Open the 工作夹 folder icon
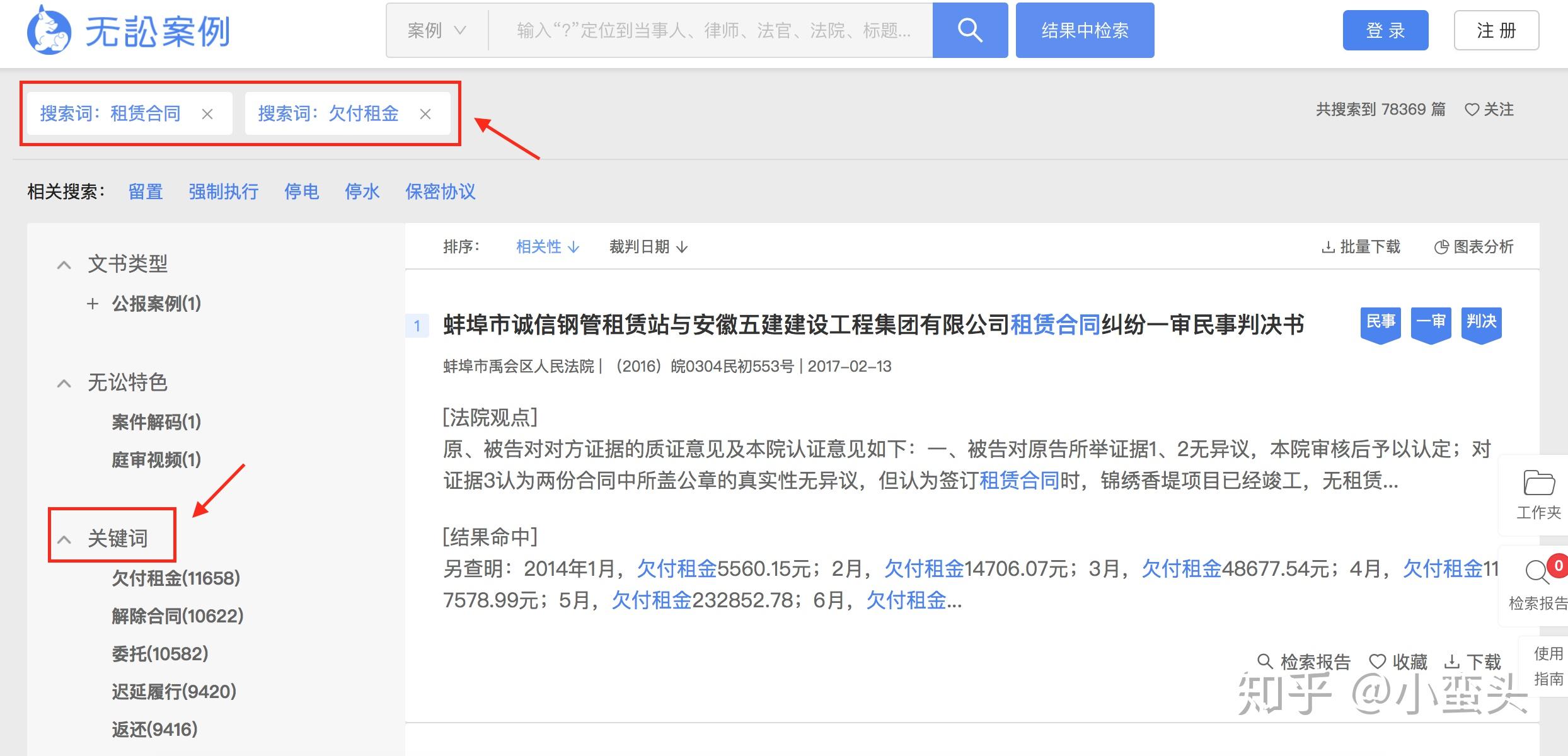This screenshot has width=1568, height=756. click(x=1538, y=483)
